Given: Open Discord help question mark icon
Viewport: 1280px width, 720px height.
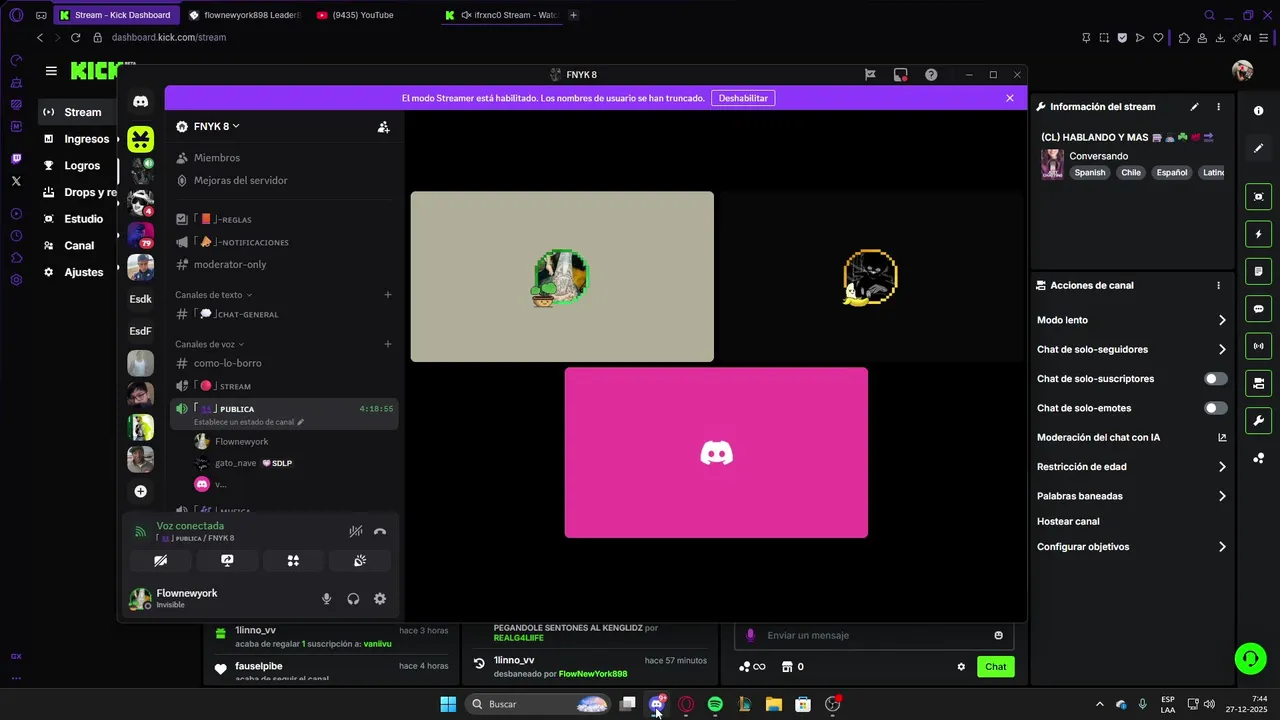Looking at the screenshot, I should [931, 74].
